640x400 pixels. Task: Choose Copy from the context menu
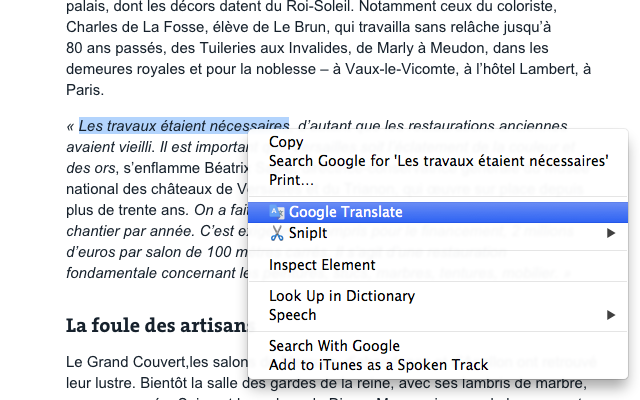(287, 142)
